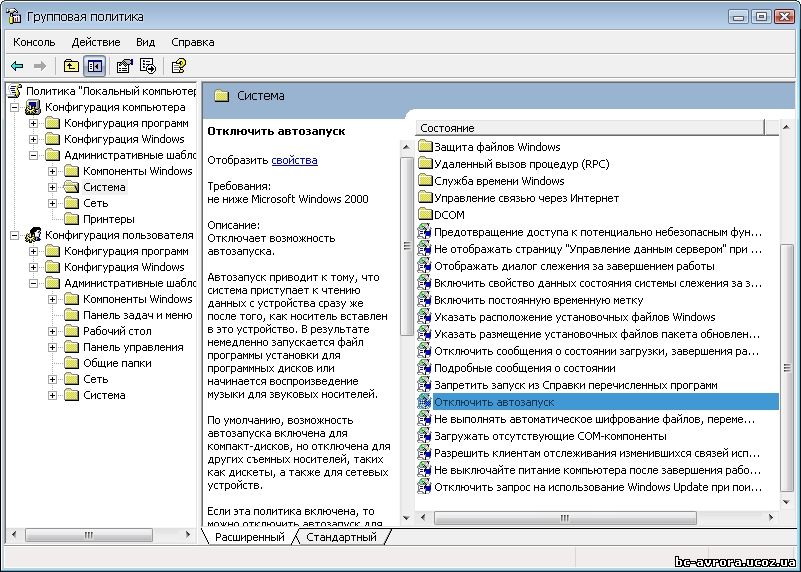Viewport: 801px width, 572px height.
Task: Click folder icon of Управление связью через Интернет
Action: click(x=425, y=198)
